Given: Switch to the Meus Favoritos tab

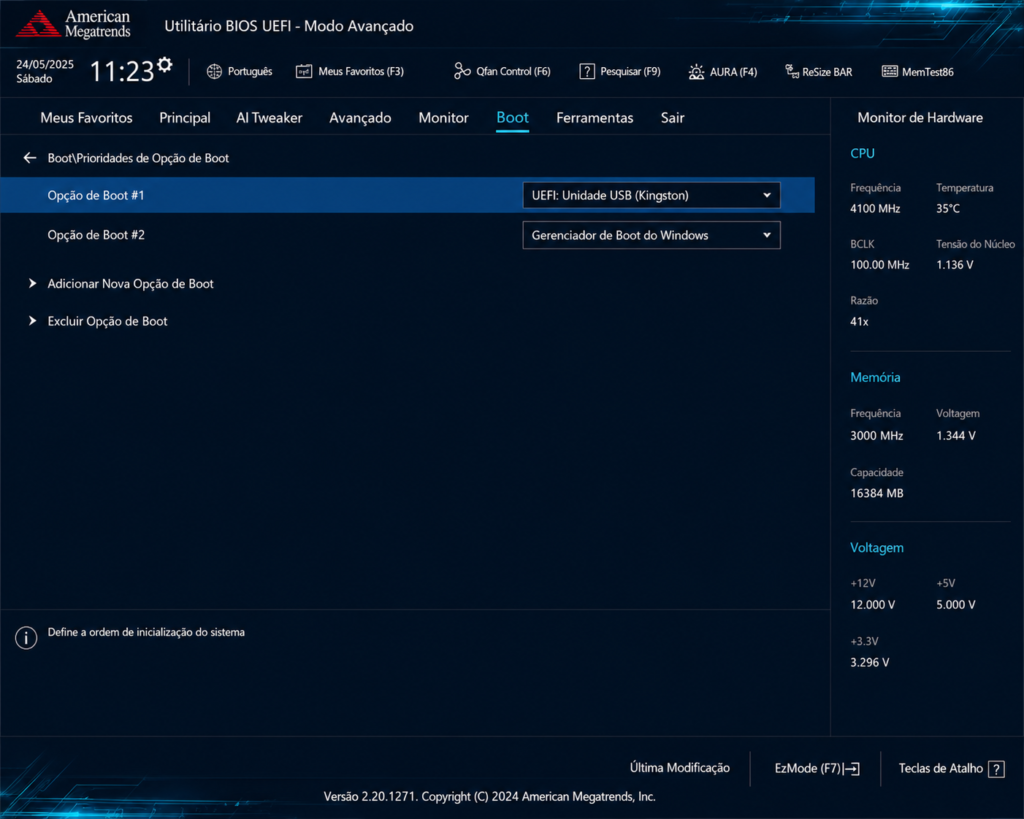Looking at the screenshot, I should pos(86,118).
